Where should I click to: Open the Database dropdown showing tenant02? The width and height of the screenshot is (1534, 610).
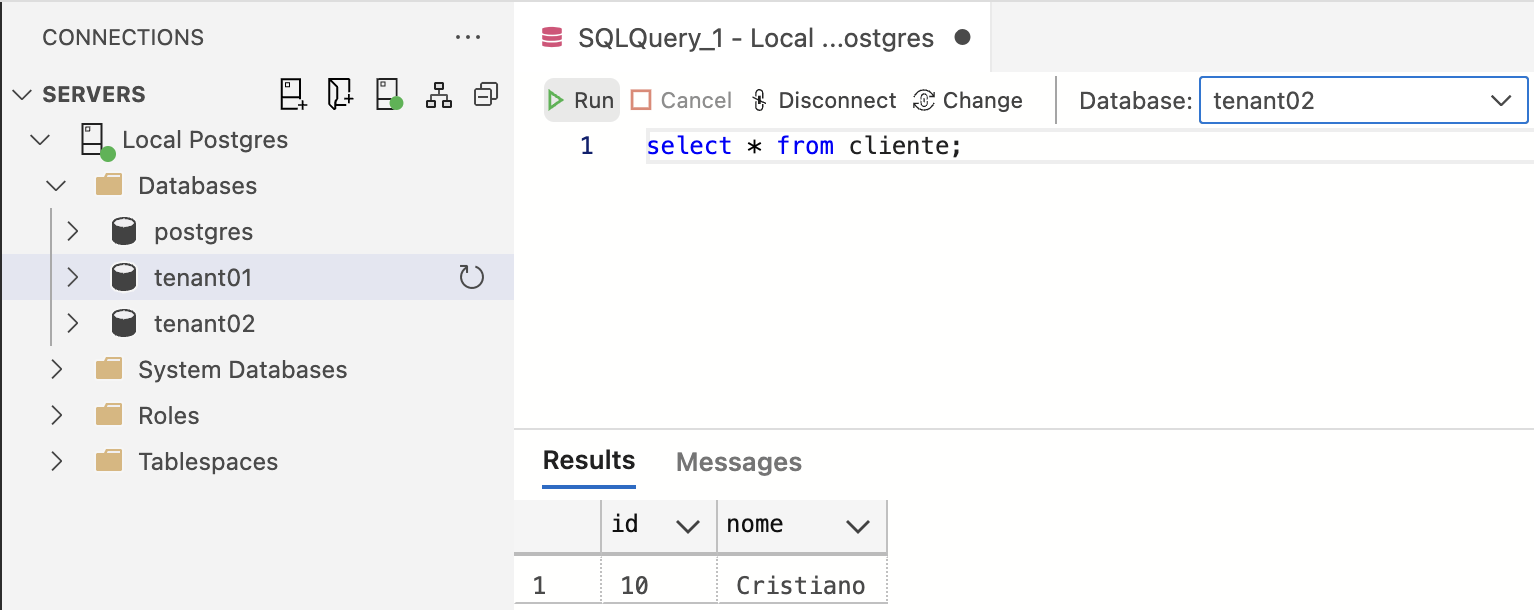[x=1363, y=101]
